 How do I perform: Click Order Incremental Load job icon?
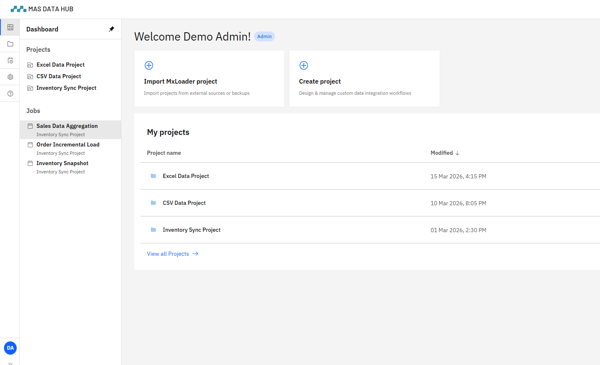pyautogui.click(x=30, y=145)
